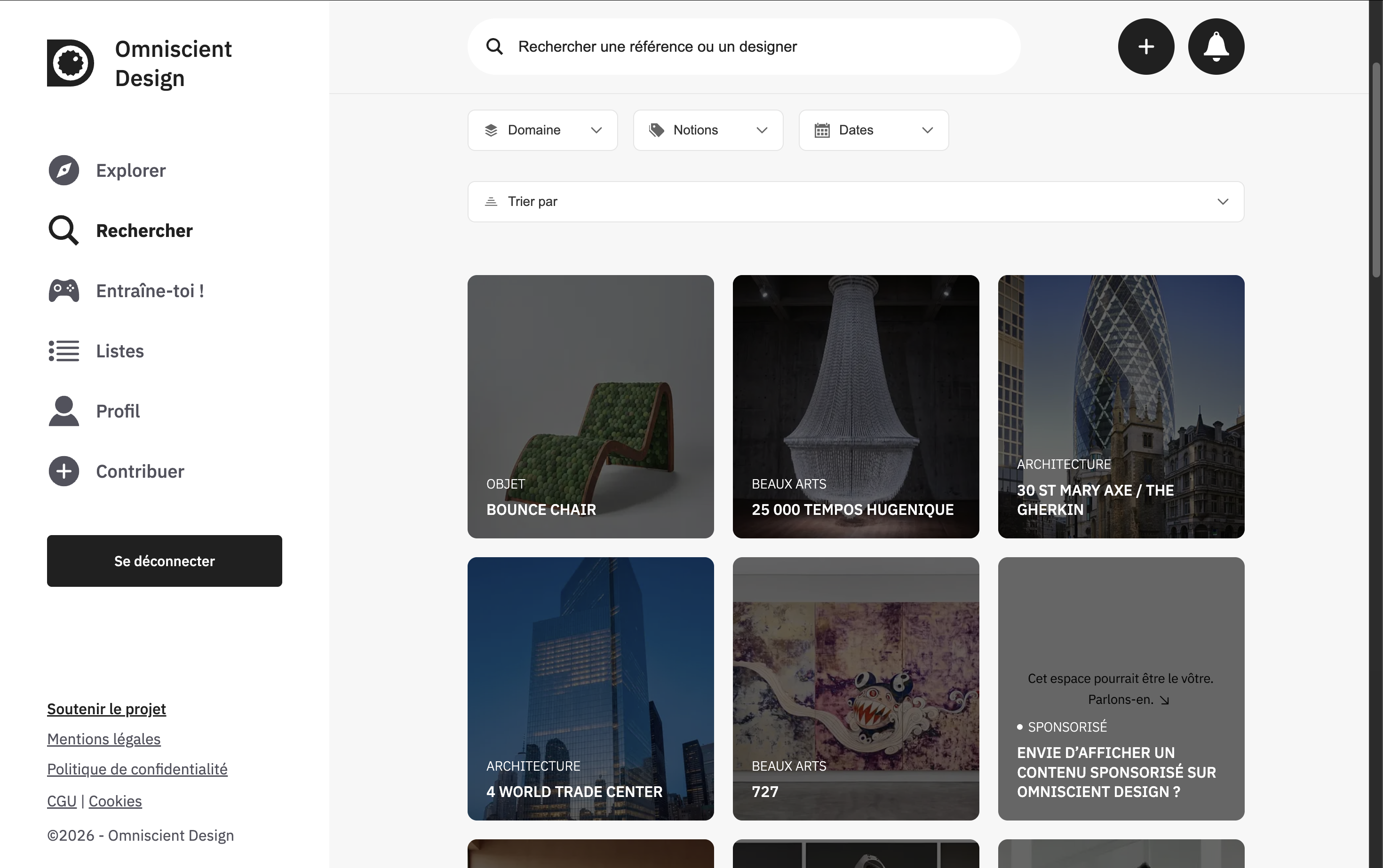Screen dimensions: 1383x868
Task: Click the SPONSORISÉ label
Action: tap(1067, 727)
